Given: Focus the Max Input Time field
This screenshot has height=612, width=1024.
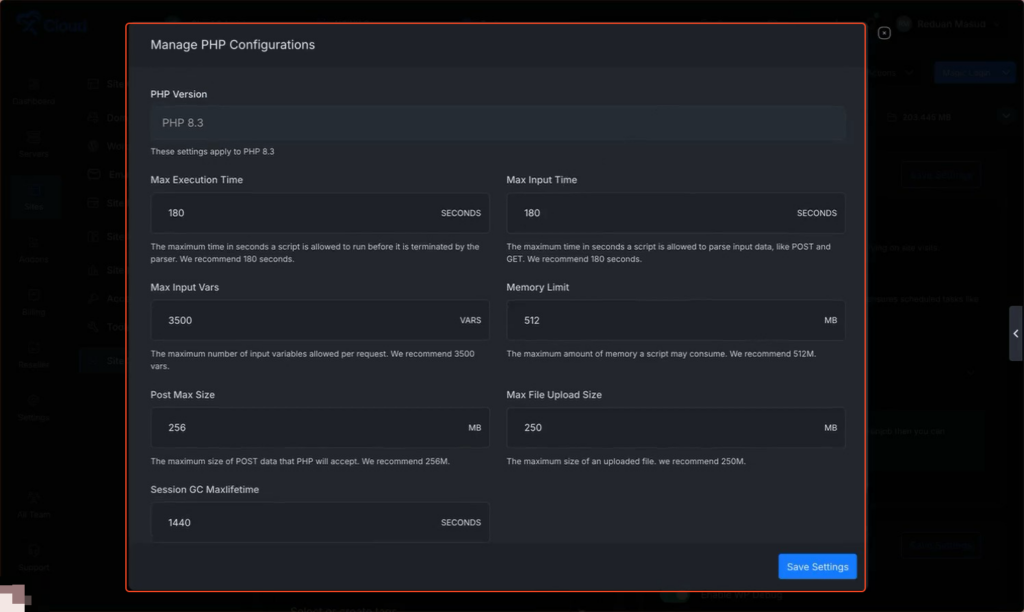Looking at the screenshot, I should click(650, 213).
